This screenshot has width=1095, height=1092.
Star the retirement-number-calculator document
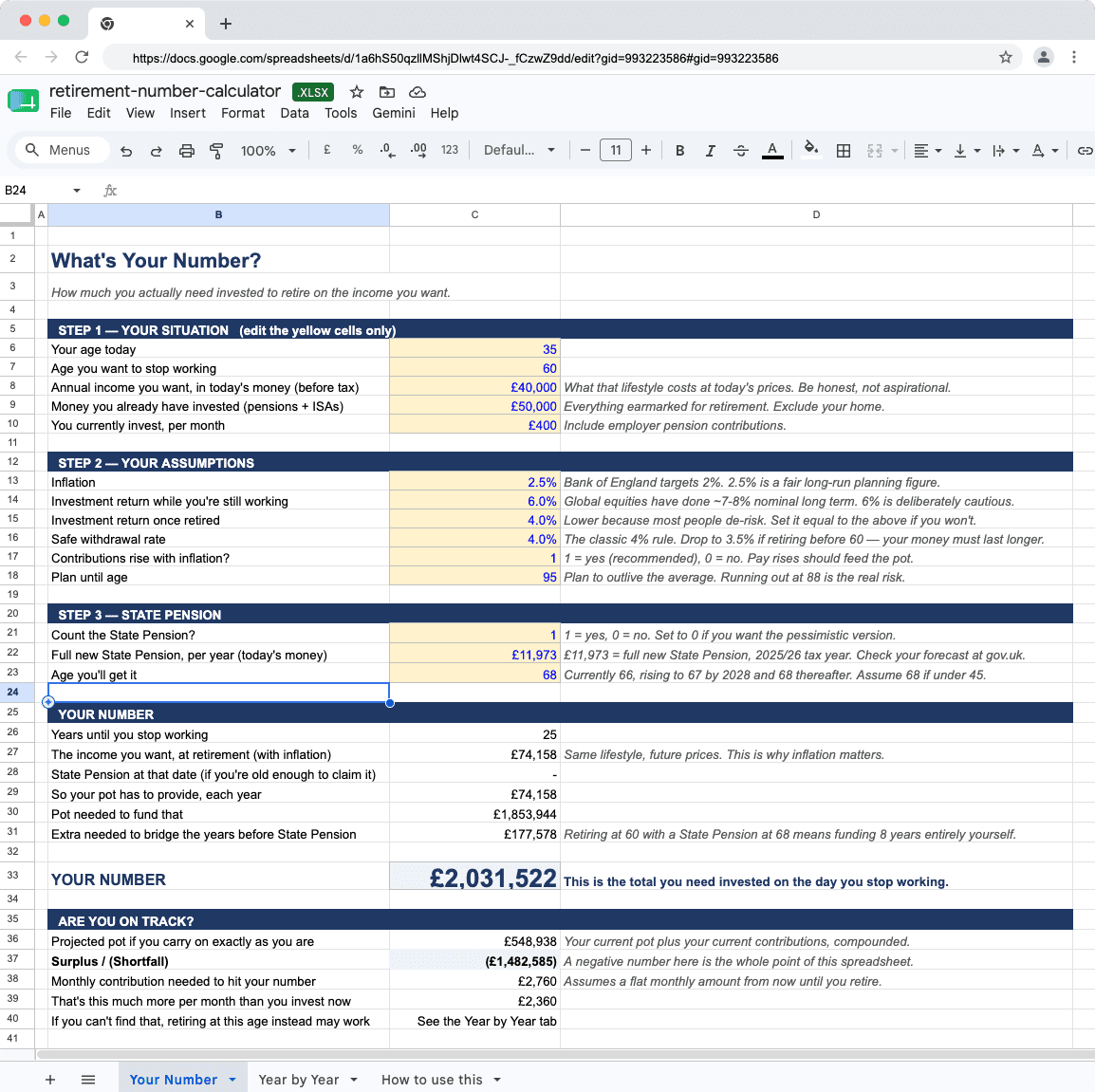(357, 92)
